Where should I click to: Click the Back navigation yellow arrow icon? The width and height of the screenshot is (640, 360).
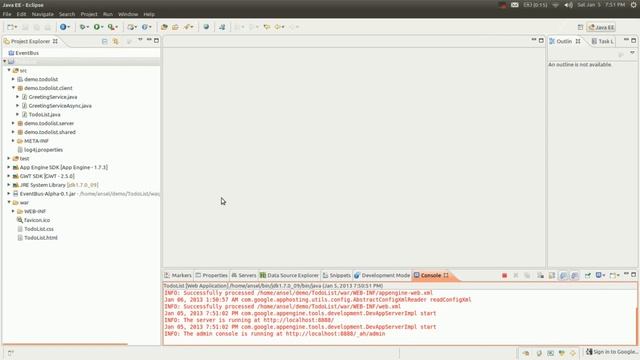(278, 27)
